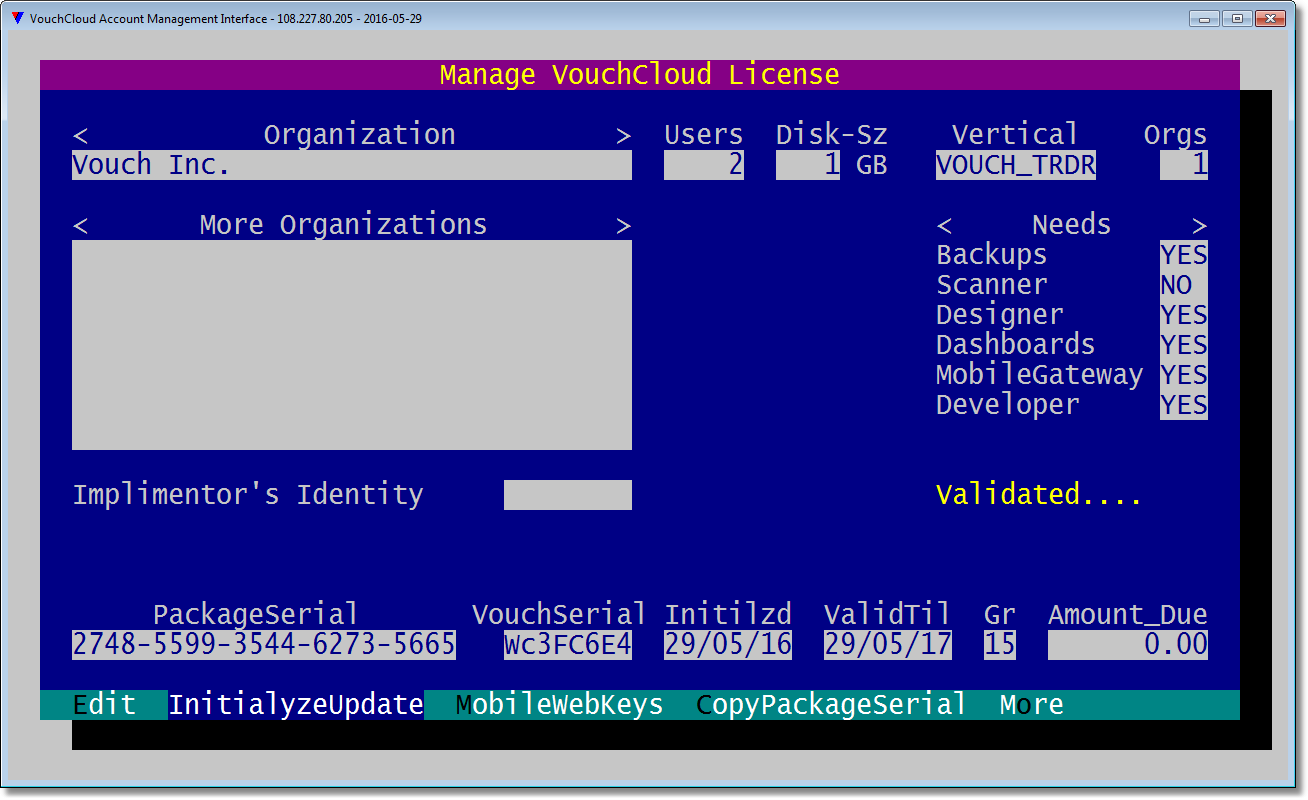Click the Validated.... status text
Screen dimensions: 1308x800
1039,495
